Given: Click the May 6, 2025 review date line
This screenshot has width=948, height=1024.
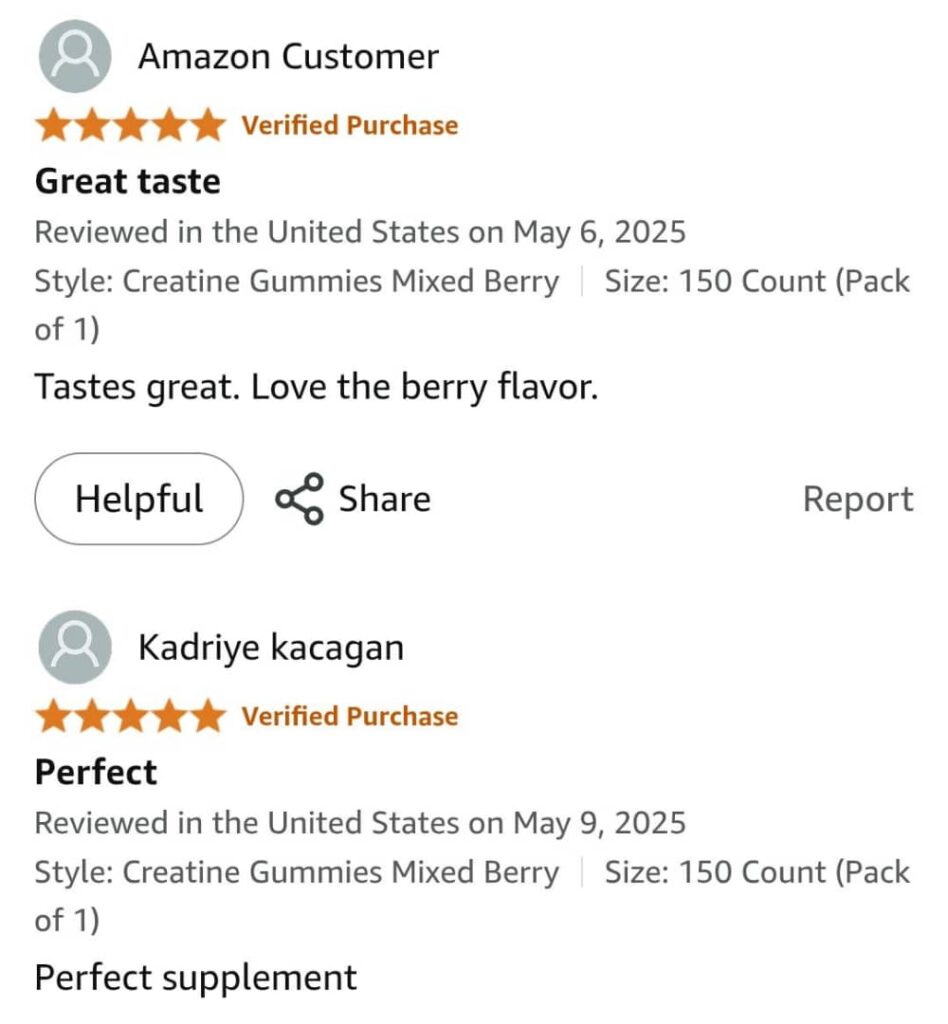Looking at the screenshot, I should [x=360, y=233].
